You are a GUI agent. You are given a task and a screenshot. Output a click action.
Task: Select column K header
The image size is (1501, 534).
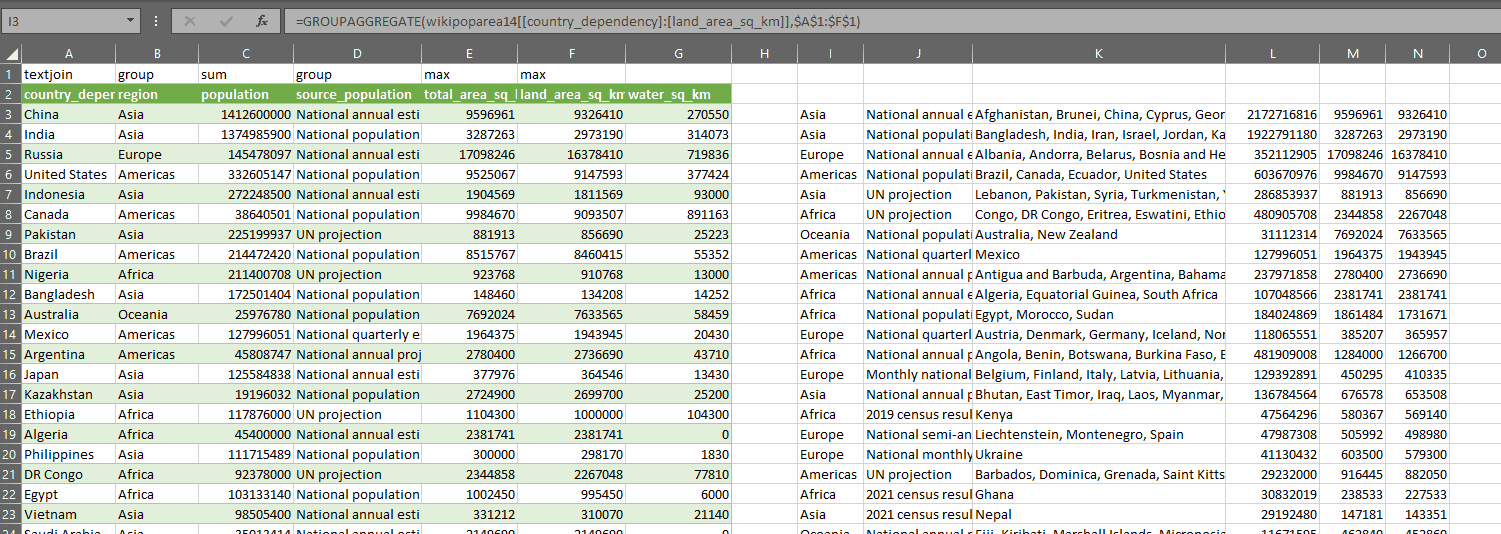click(1099, 54)
